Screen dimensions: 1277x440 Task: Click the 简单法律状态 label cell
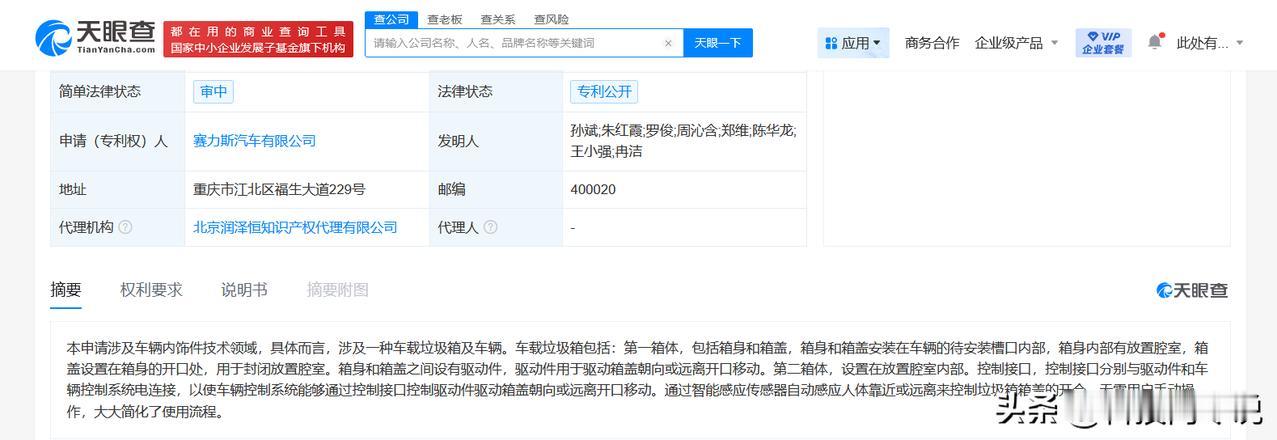click(117, 92)
